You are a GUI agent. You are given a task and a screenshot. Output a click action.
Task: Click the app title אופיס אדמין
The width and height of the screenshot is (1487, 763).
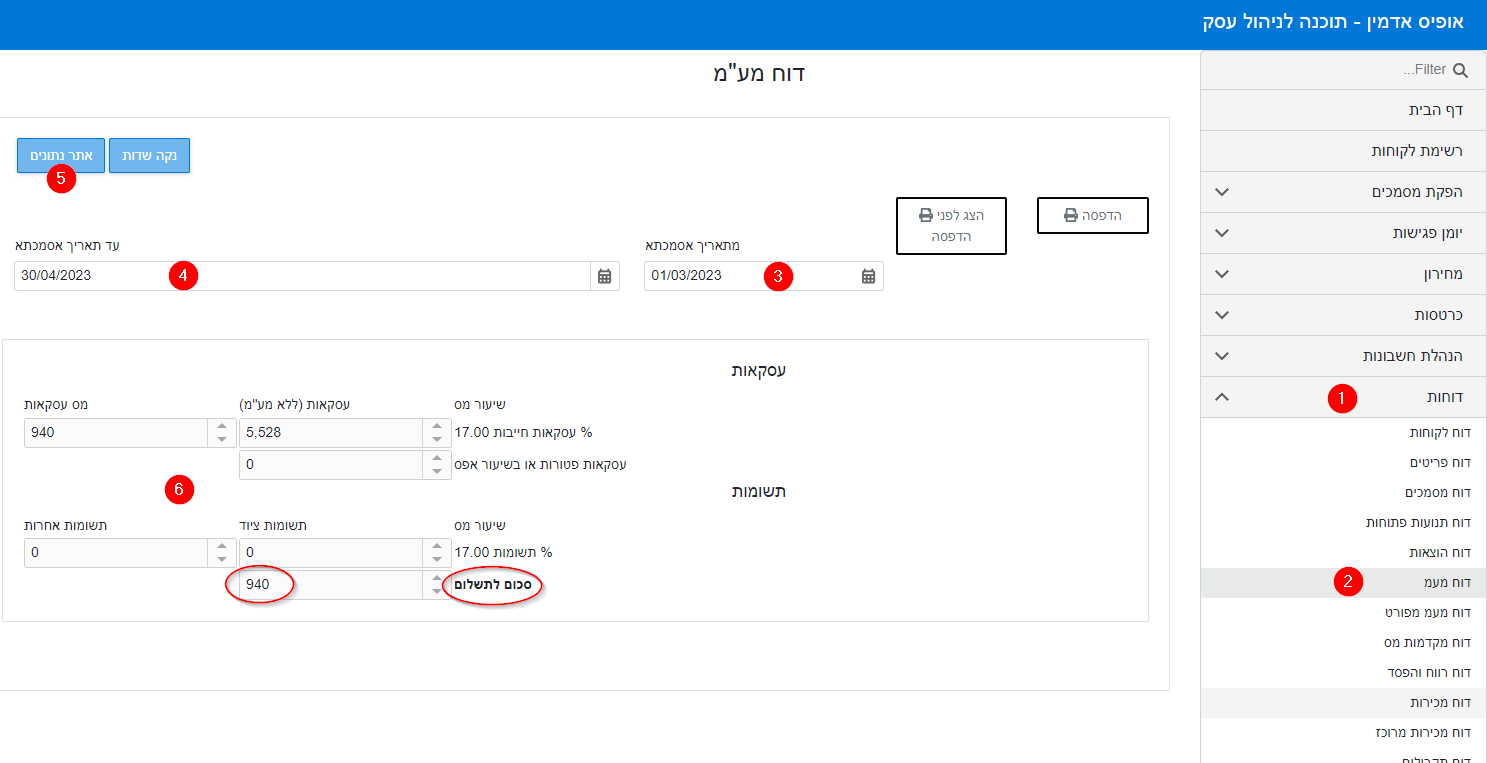(x=1335, y=21)
